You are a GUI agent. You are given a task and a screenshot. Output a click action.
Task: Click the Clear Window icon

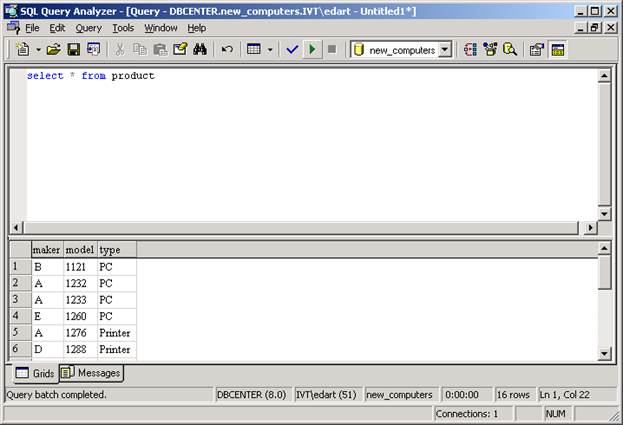click(x=180, y=50)
